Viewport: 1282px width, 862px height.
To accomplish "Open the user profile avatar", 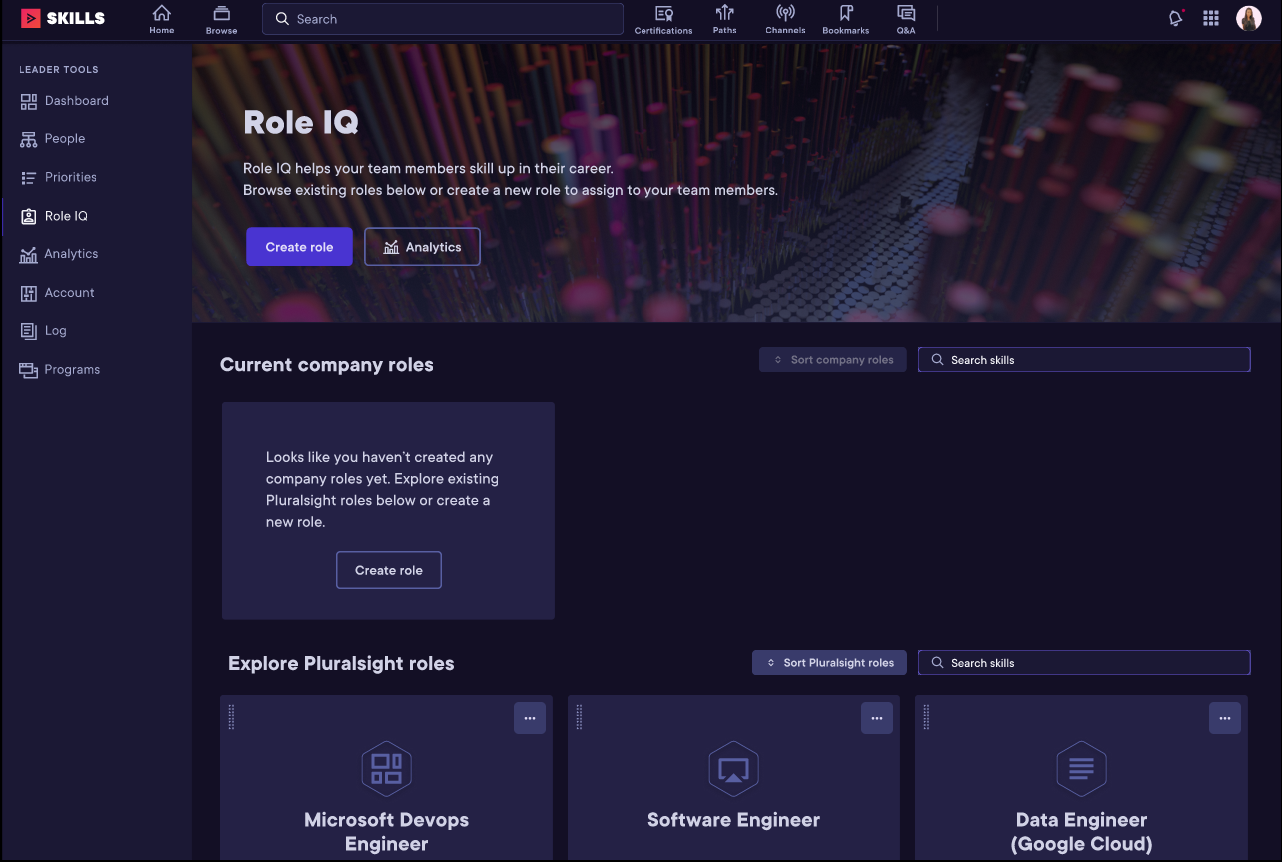I will pos(1249,18).
